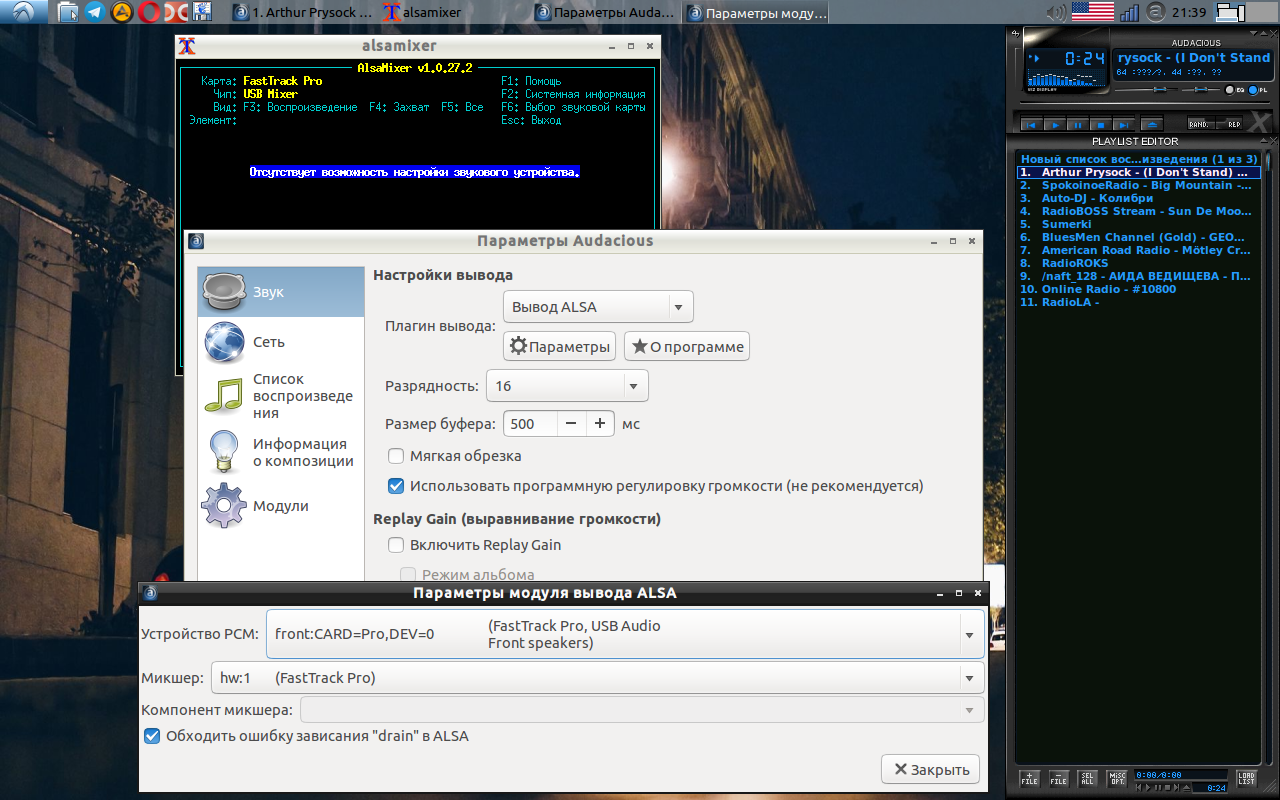The height and width of the screenshot is (800, 1280).
Task: Click the Kubuntu application launcher icon
Action: click(x=23, y=12)
